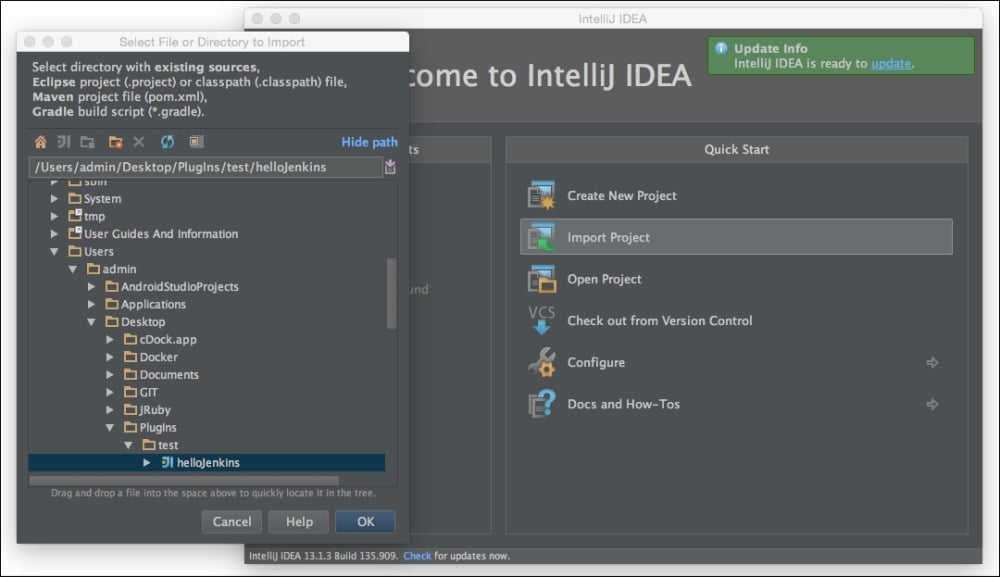Screen dimensions: 1000x577
Task: Click the module directory toolbar icon
Action: coord(87,142)
